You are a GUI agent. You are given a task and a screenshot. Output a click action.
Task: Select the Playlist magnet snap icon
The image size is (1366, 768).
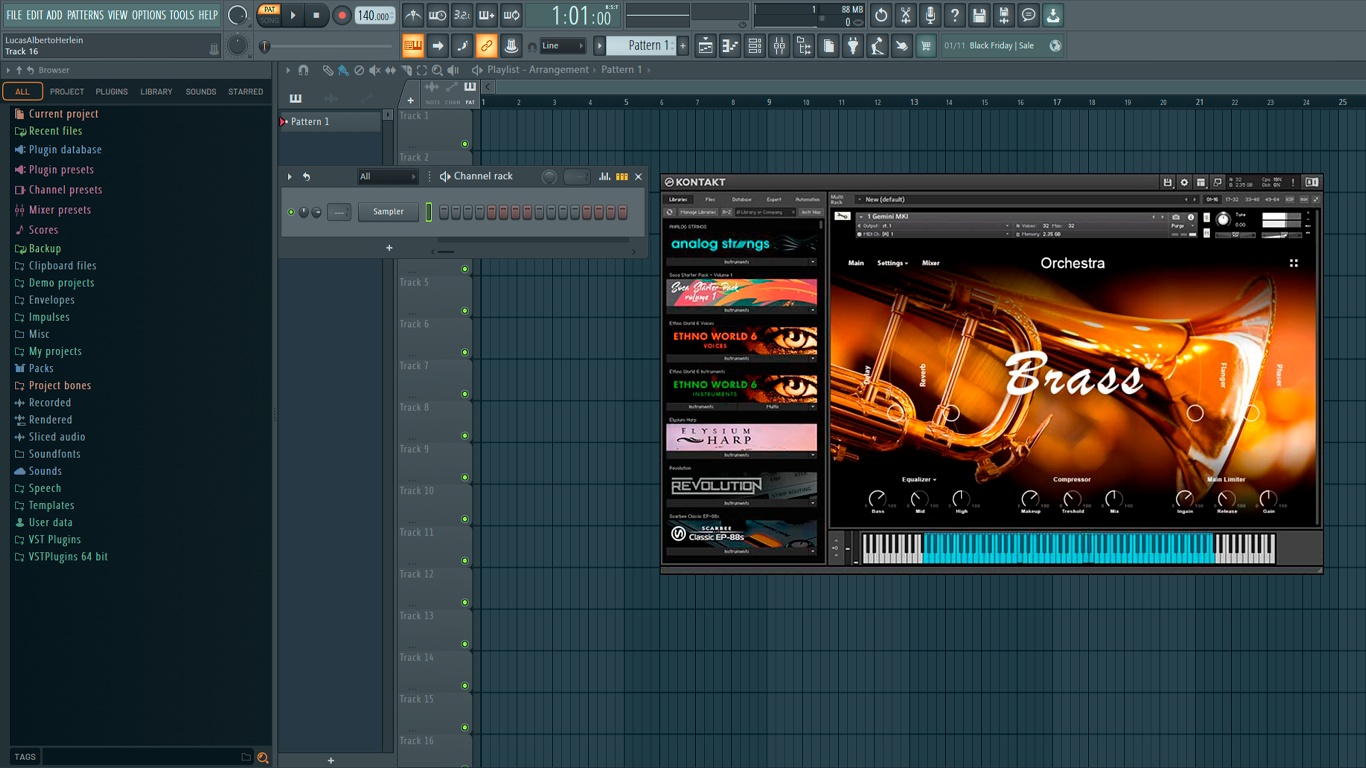pyautogui.click(x=304, y=70)
